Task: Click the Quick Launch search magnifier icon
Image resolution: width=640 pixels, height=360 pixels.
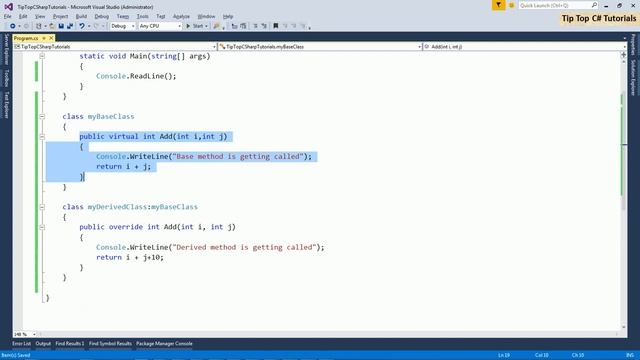Action: pyautogui.click(x=594, y=5)
